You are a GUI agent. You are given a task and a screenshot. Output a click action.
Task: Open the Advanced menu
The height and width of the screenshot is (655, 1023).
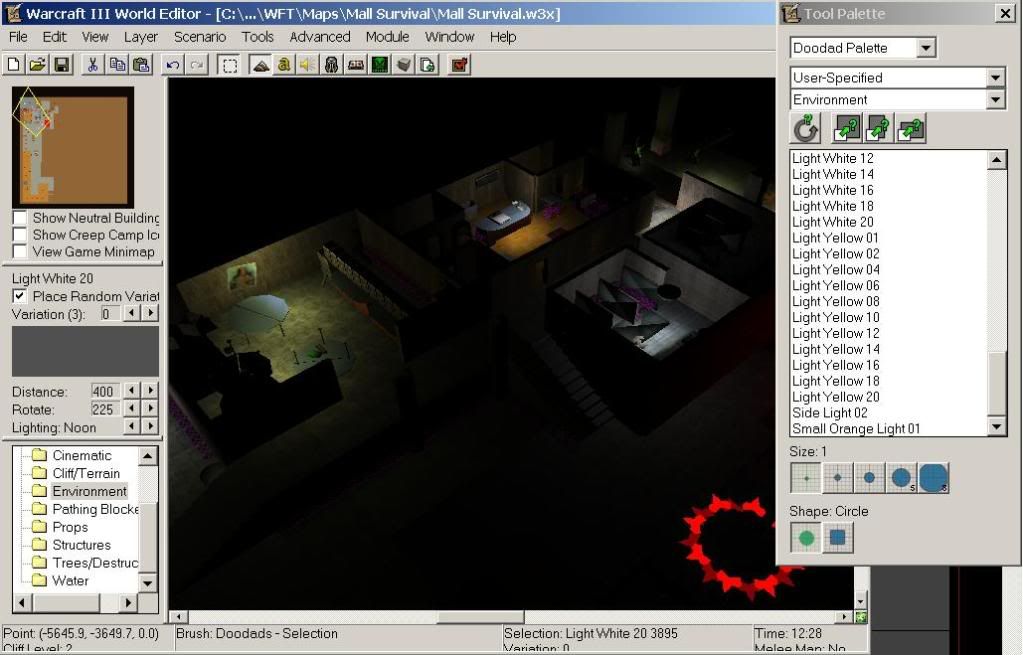coord(320,37)
